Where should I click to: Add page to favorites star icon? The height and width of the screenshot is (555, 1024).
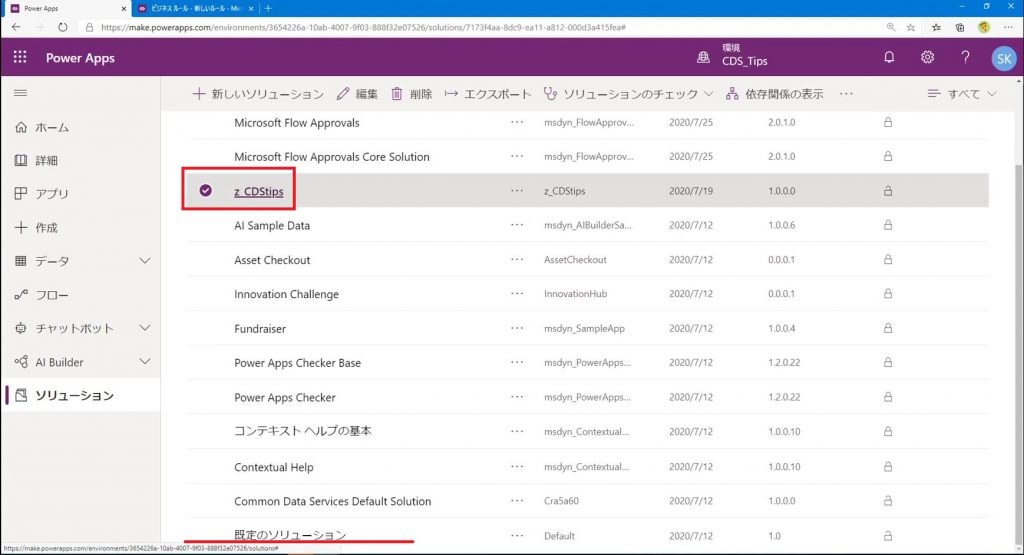[x=910, y=27]
